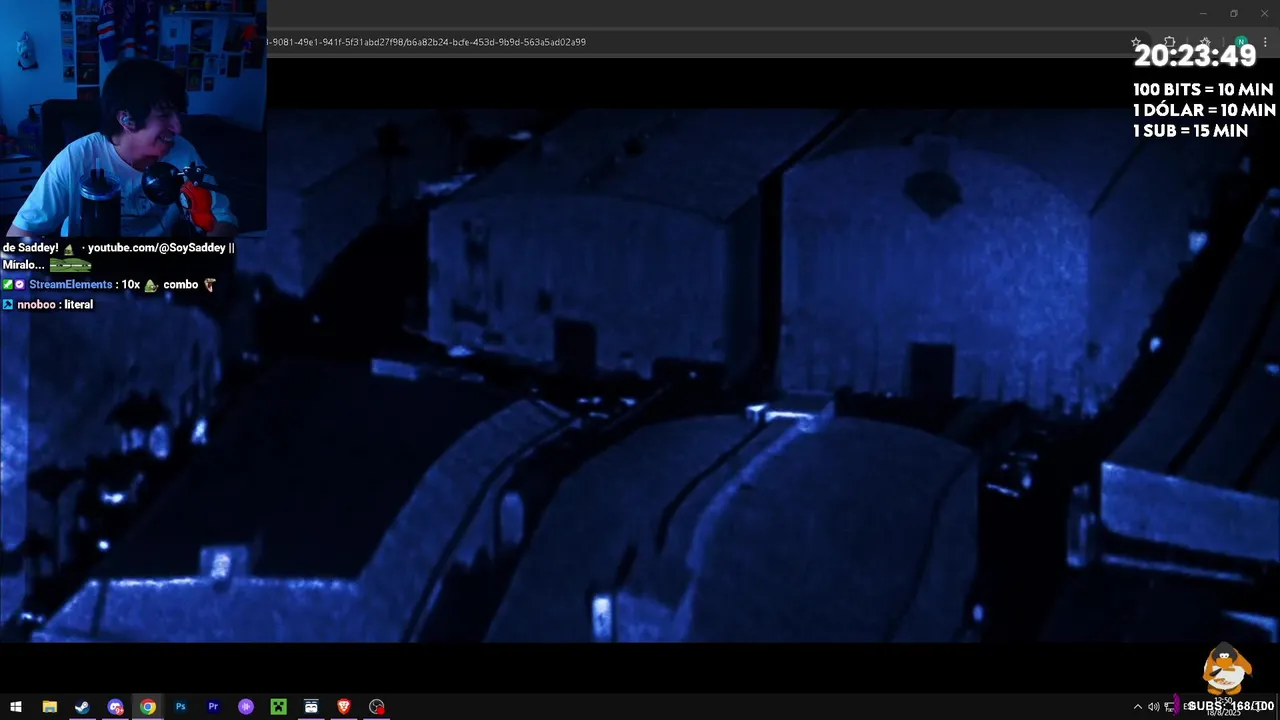
Task: Open the white face-icon app on the taskbar
Action: point(311,707)
